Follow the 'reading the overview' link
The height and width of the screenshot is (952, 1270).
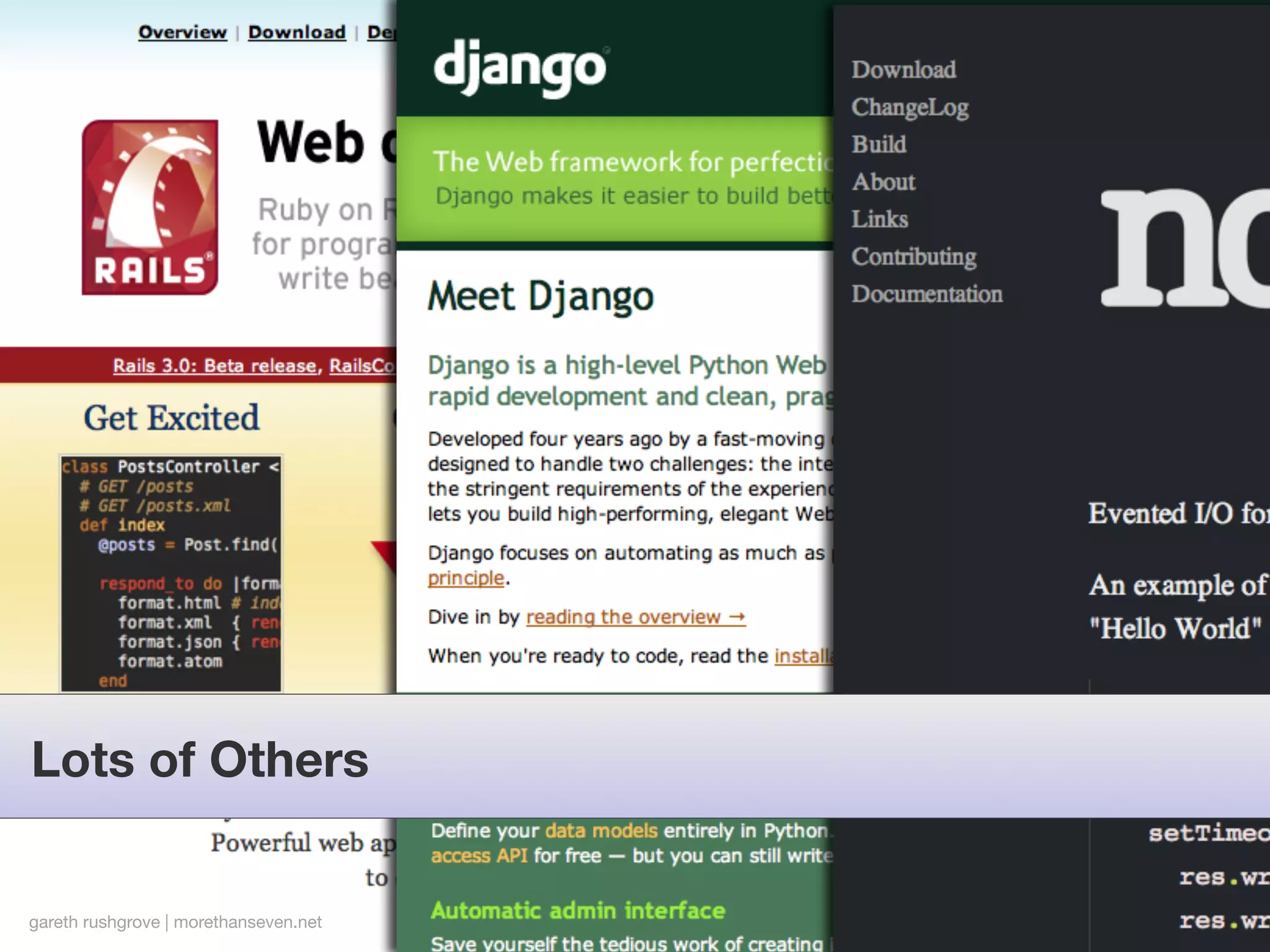(x=635, y=617)
